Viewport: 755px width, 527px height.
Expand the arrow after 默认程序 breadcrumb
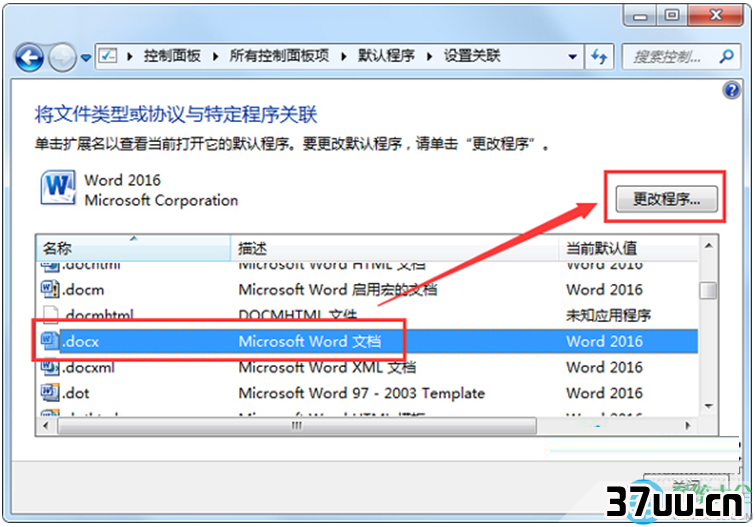[429, 57]
